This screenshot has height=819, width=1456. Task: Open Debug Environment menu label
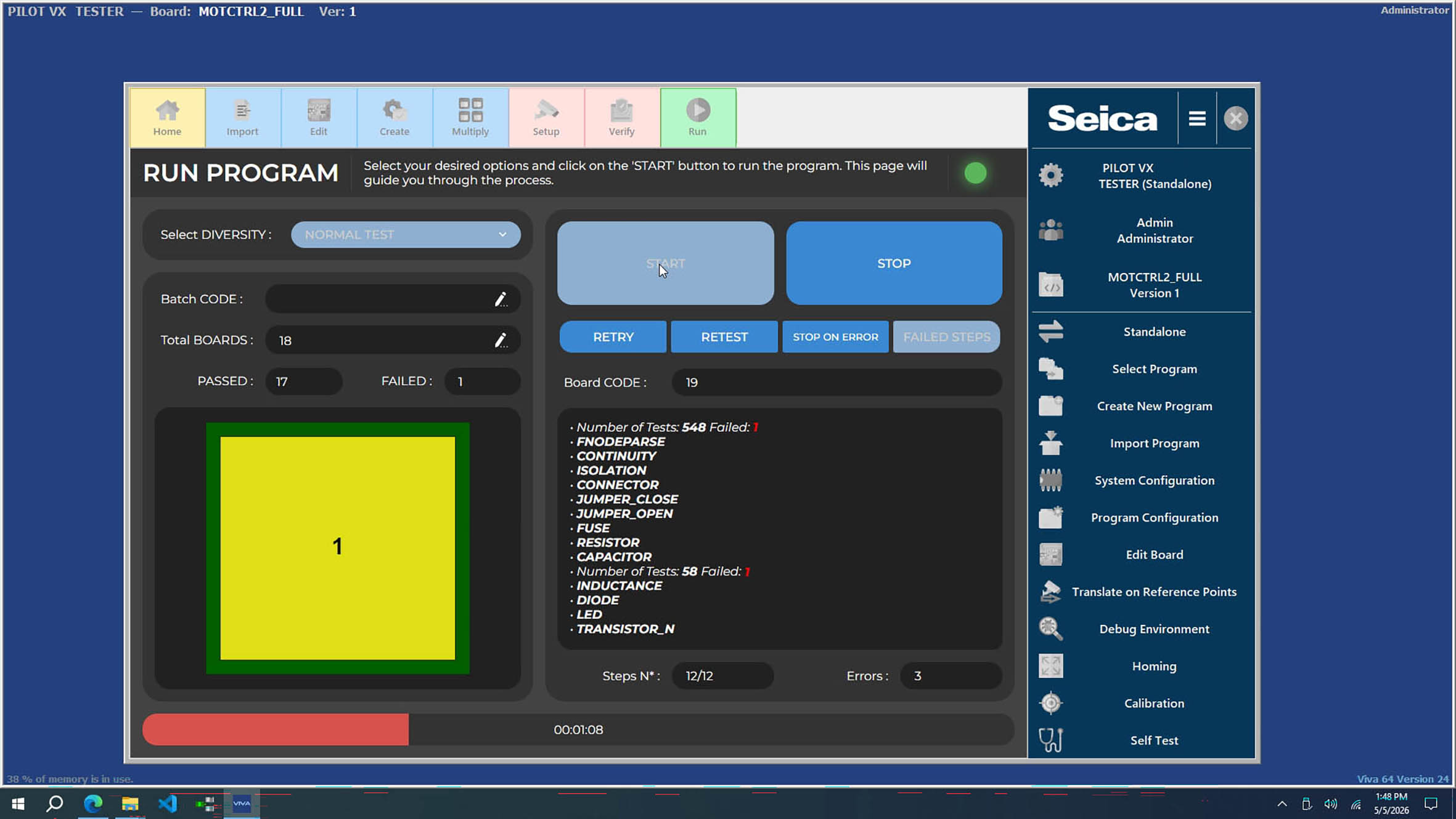[1154, 629]
